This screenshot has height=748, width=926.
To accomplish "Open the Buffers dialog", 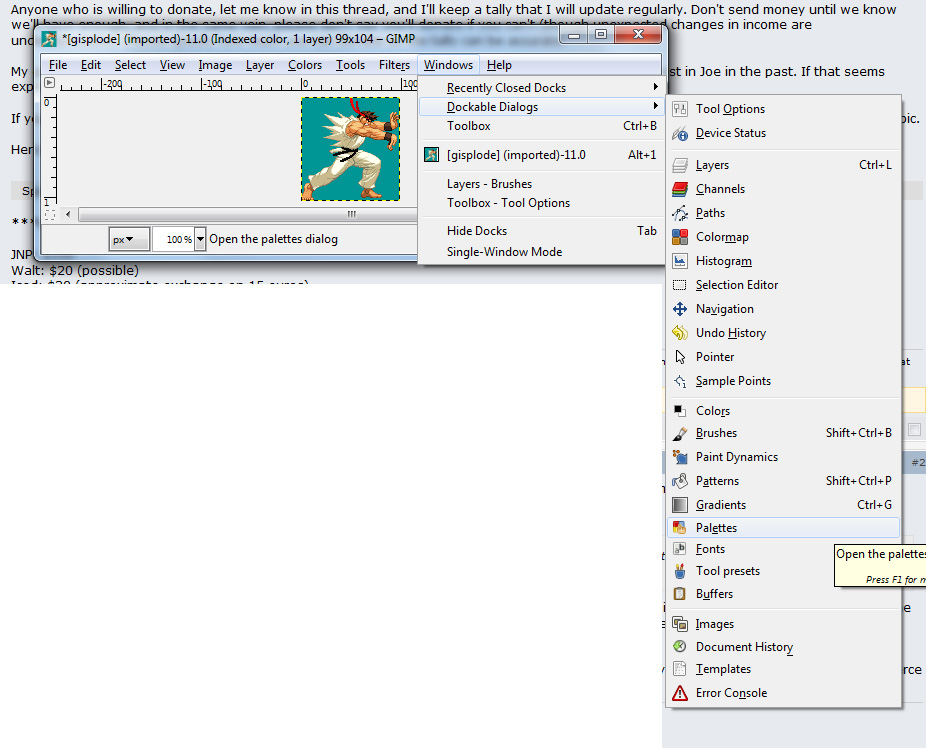I will pos(783,594).
